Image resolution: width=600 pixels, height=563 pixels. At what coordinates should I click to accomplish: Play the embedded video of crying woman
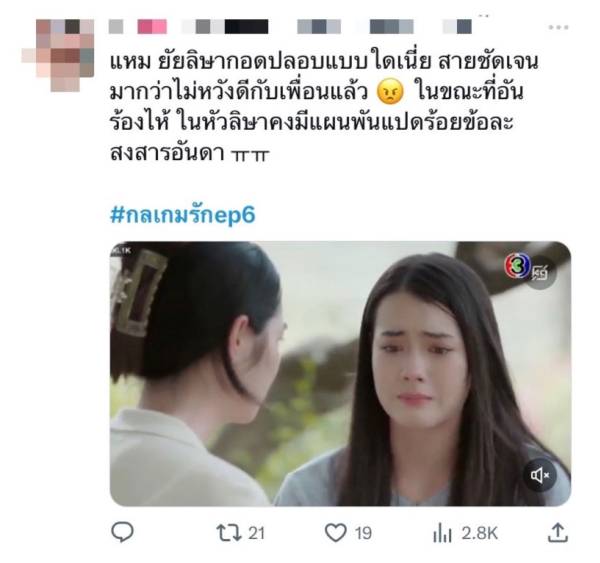[x=340, y=374]
